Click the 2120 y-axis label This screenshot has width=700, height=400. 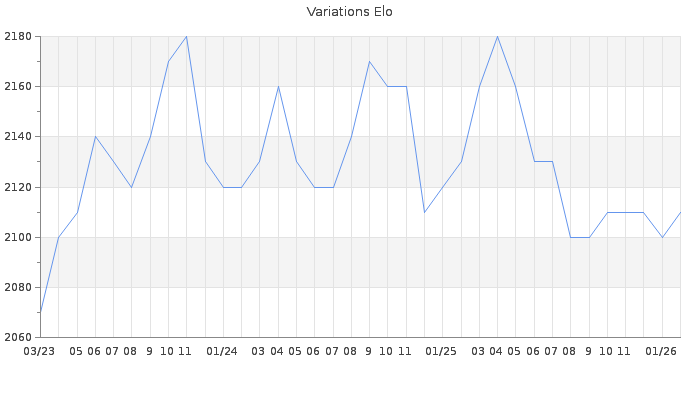pos(19,187)
